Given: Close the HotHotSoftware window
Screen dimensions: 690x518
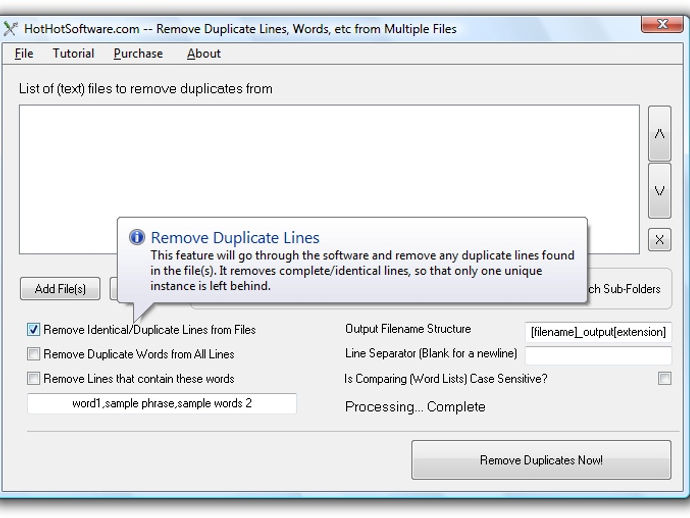Looking at the screenshot, I should click(662, 24).
